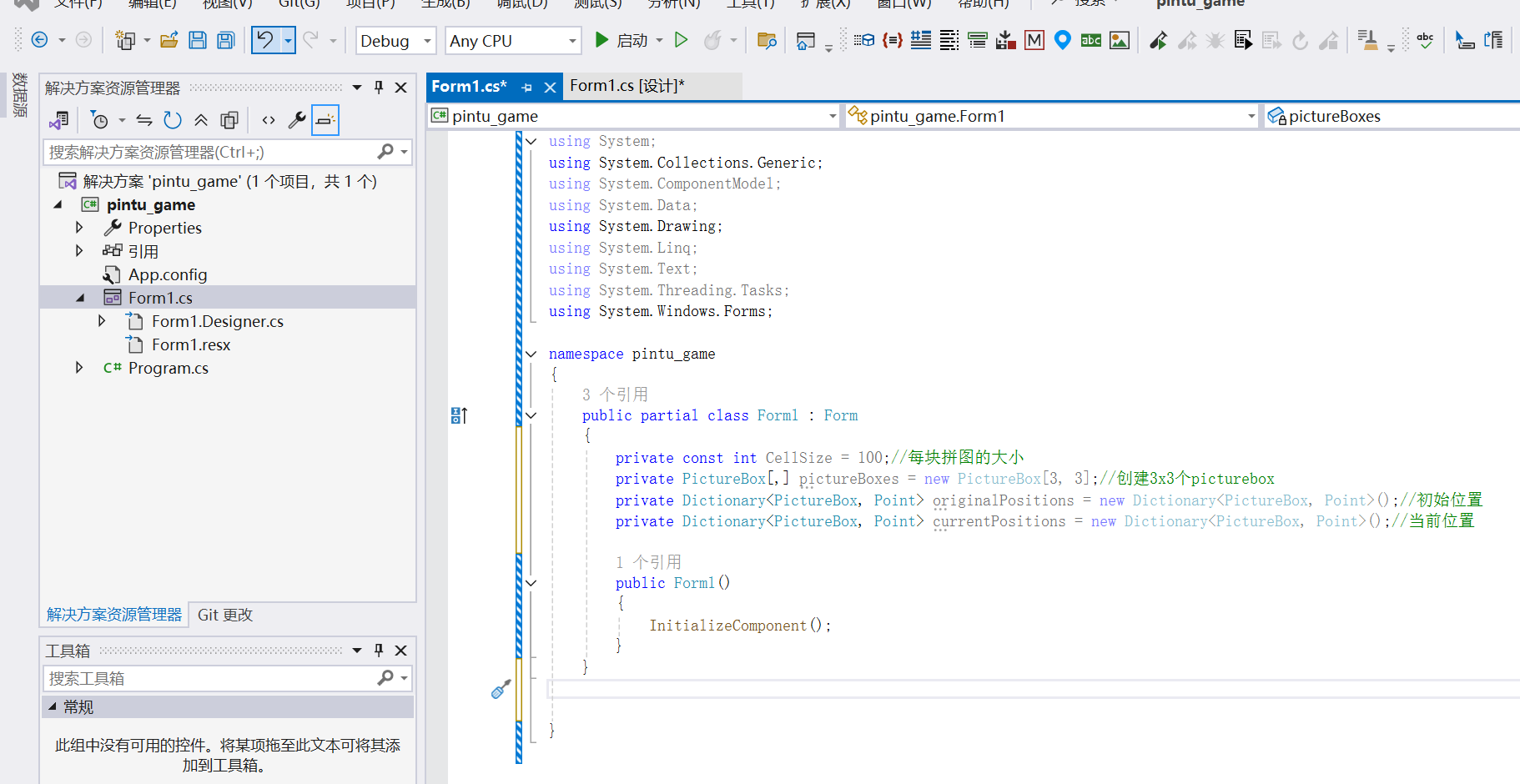Select the Form1.cs* editor tab

coord(470,86)
